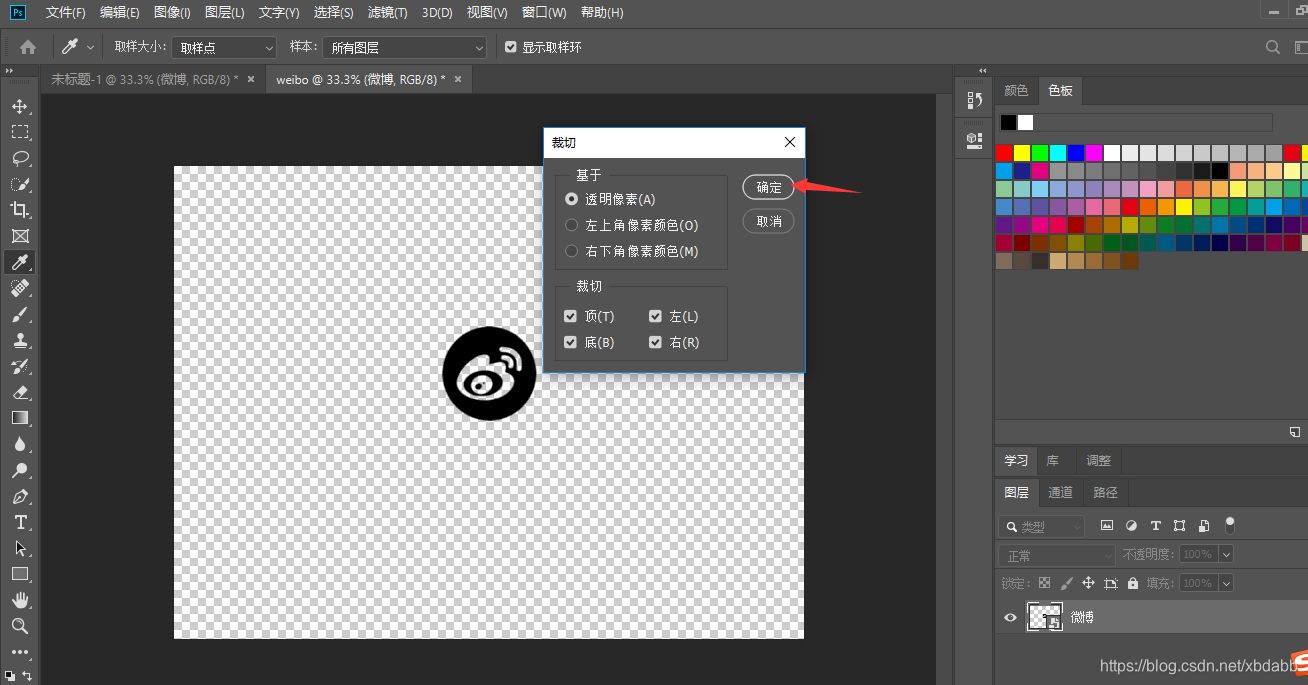Select the Crop tool
Screen dimensions: 1308x685
20,210
